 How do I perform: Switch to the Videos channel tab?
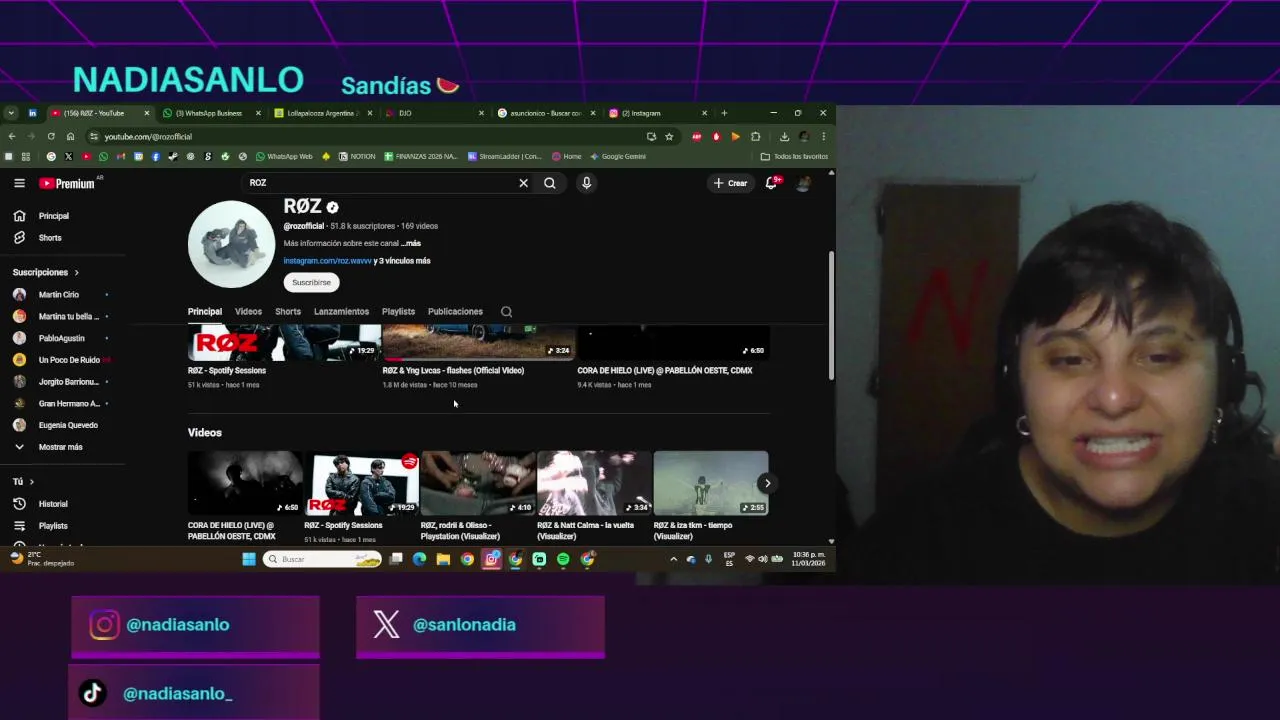coord(248,312)
